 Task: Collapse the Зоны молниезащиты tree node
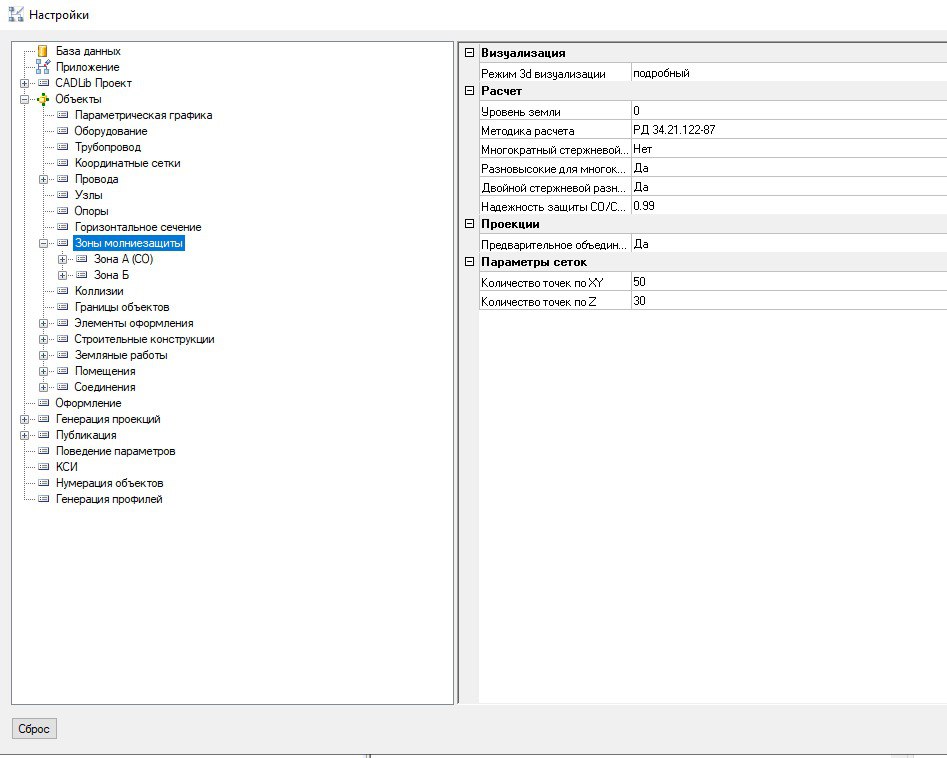(43, 243)
